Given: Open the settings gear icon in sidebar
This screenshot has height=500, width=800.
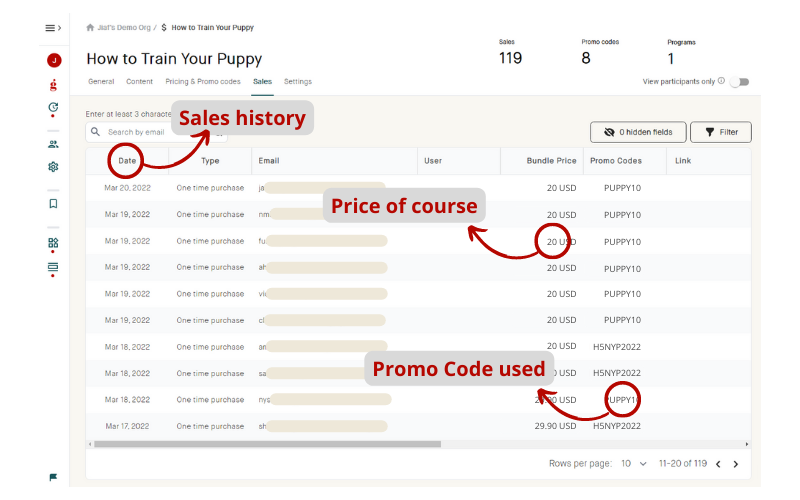Looking at the screenshot, I should (53, 167).
